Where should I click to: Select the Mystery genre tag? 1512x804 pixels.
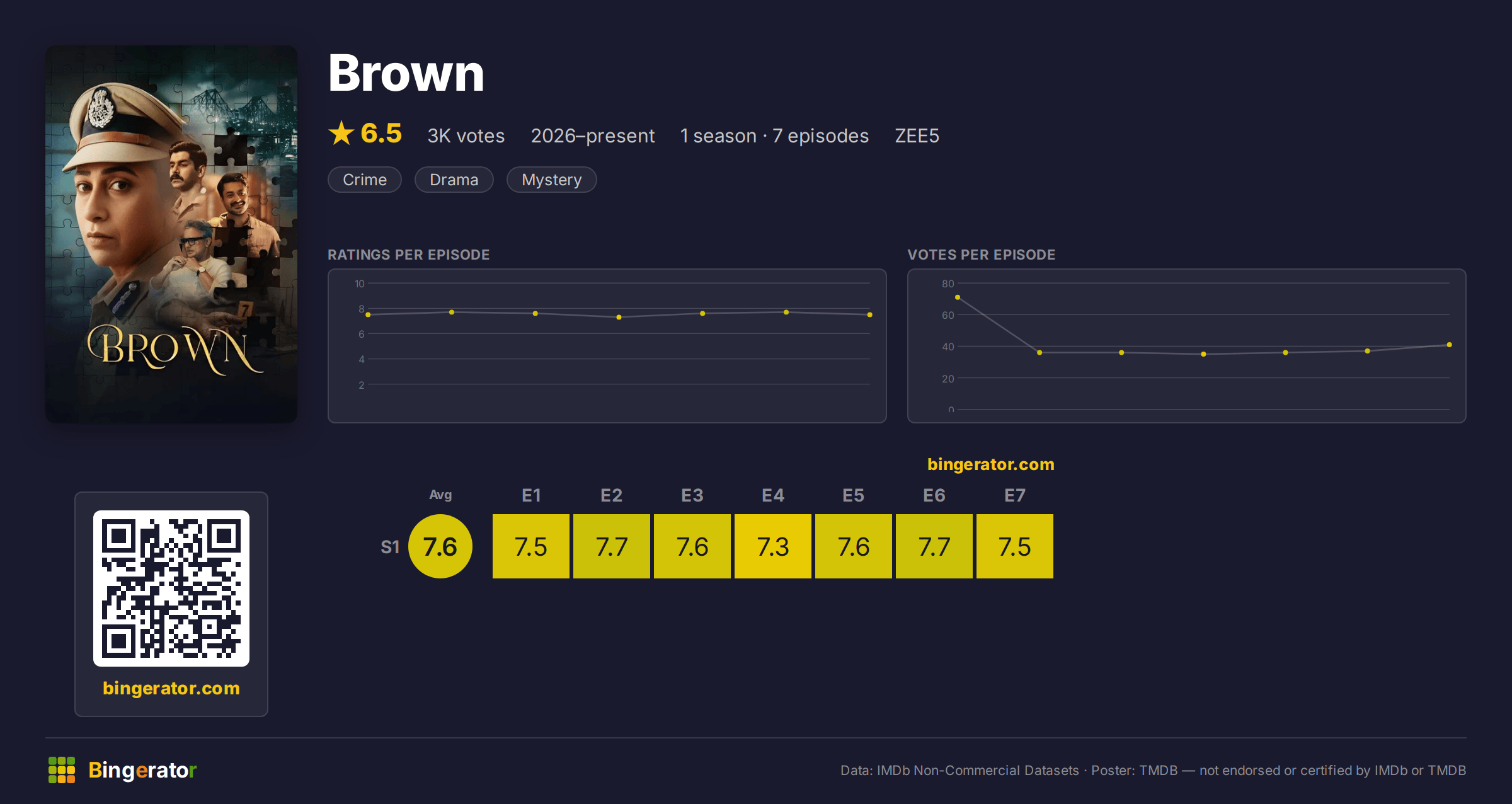pos(552,180)
